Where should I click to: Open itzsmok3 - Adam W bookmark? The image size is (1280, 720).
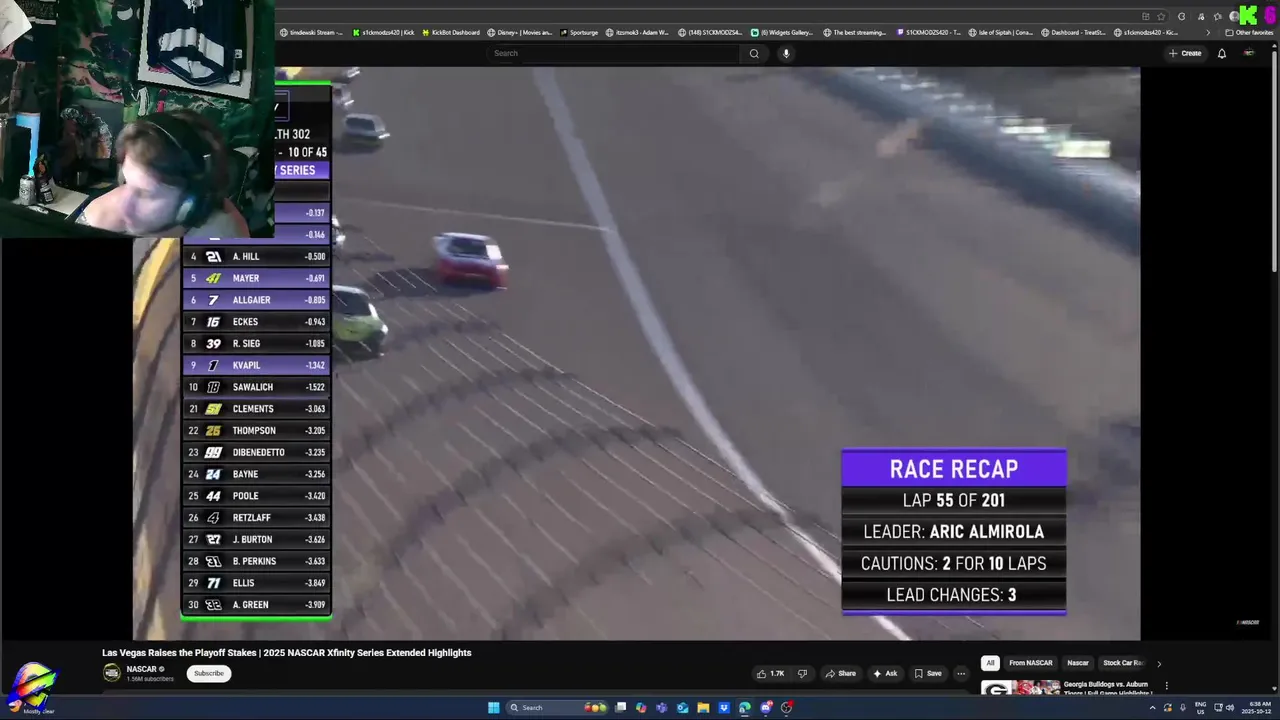pos(637,32)
